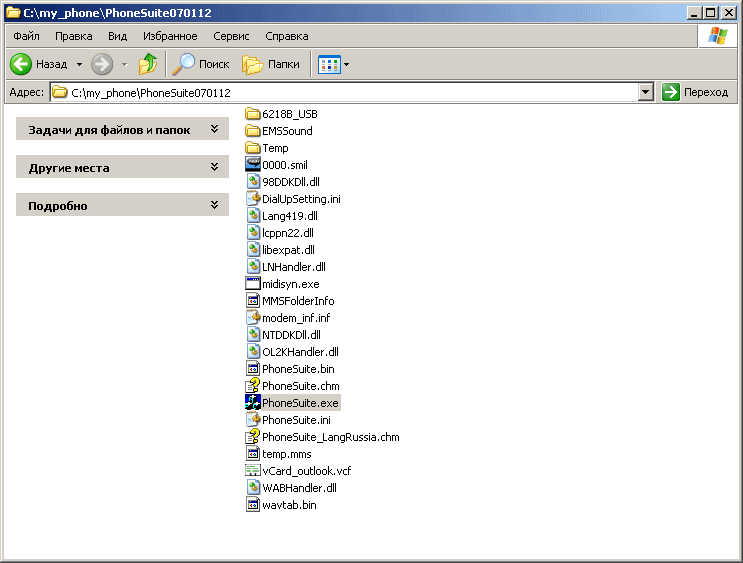Select the PhoneSuite.ini file icon

[253, 419]
